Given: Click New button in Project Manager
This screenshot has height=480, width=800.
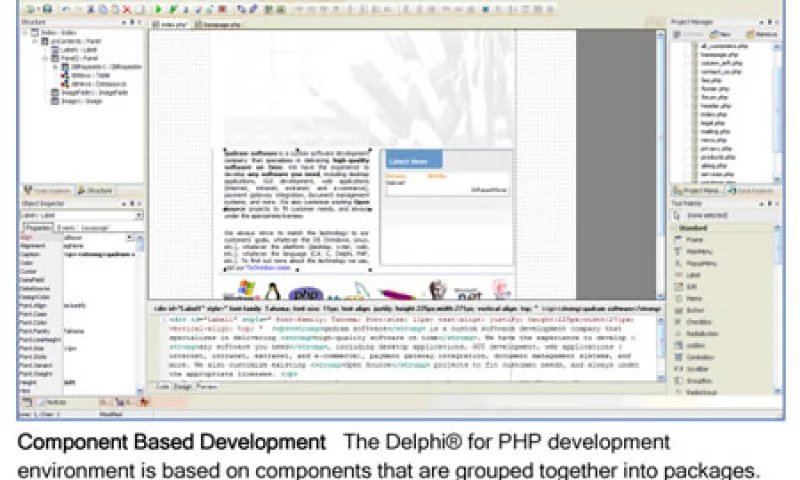Looking at the screenshot, I should tap(720, 34).
